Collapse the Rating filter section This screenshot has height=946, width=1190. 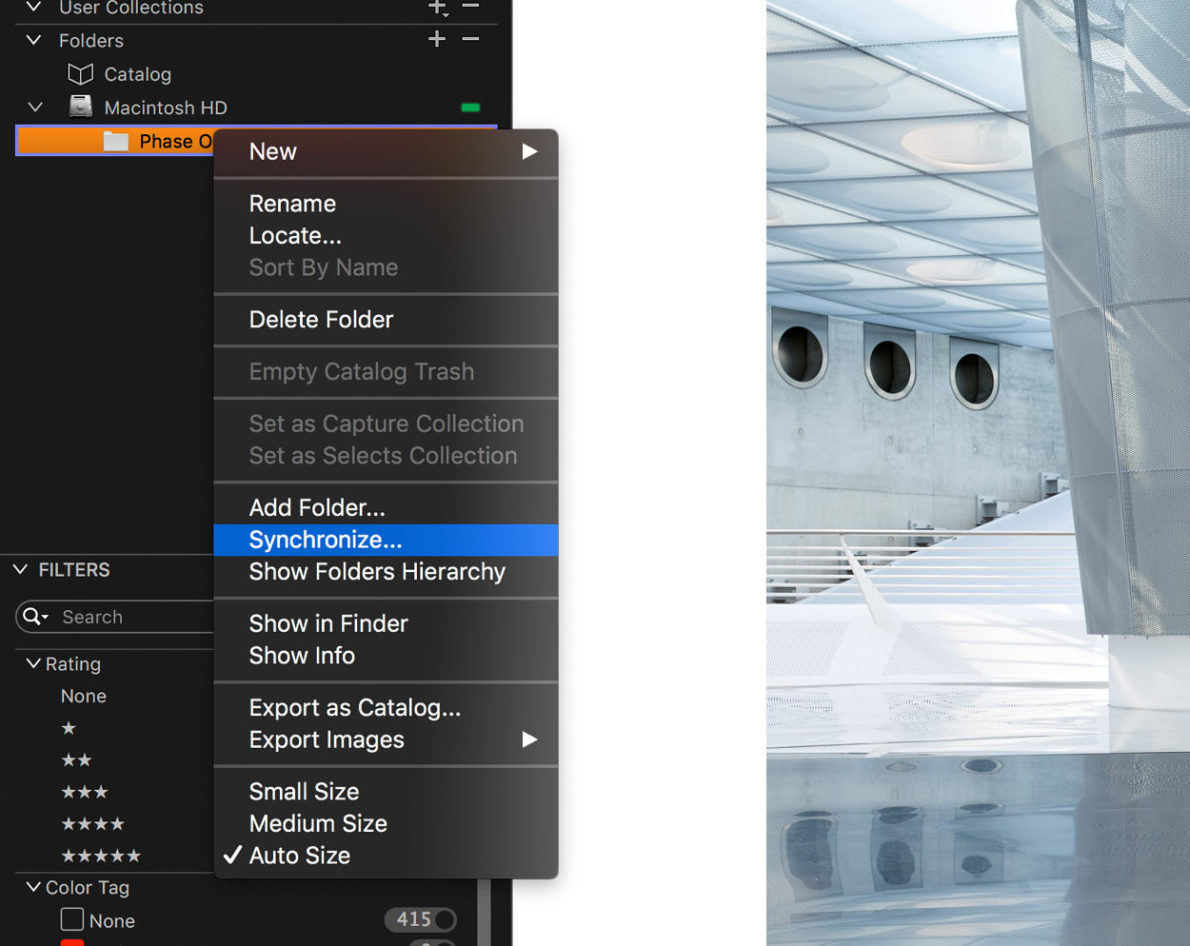pos(32,664)
